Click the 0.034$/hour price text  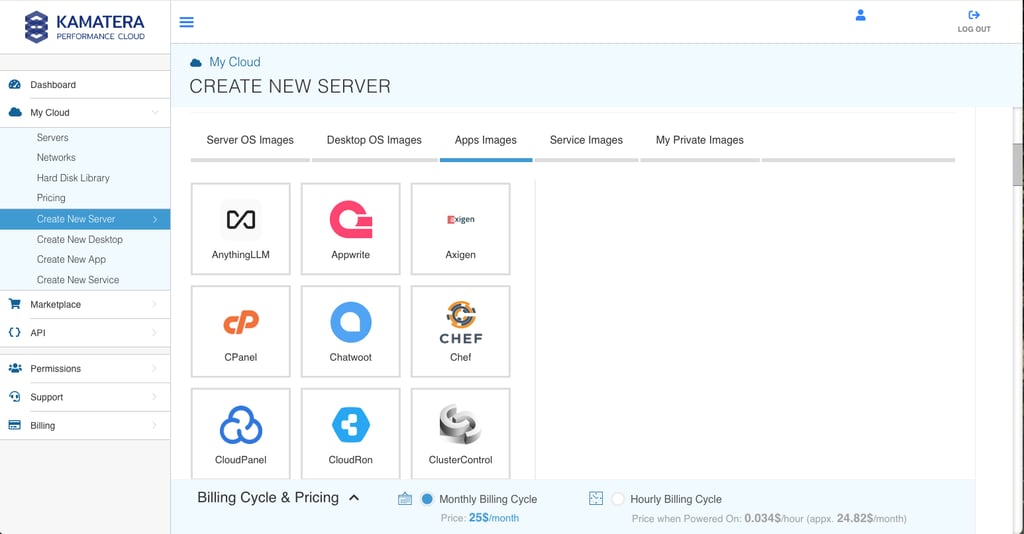coord(774,518)
